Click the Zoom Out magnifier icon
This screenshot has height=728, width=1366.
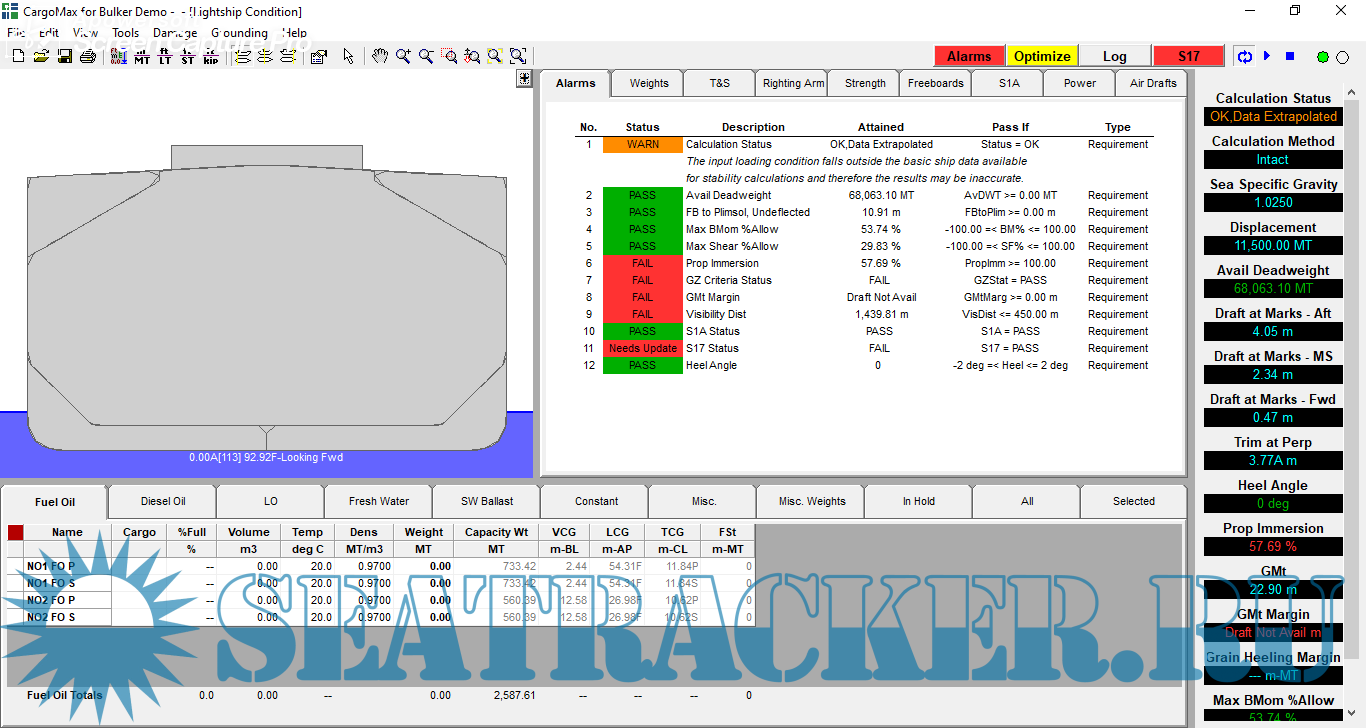426,56
